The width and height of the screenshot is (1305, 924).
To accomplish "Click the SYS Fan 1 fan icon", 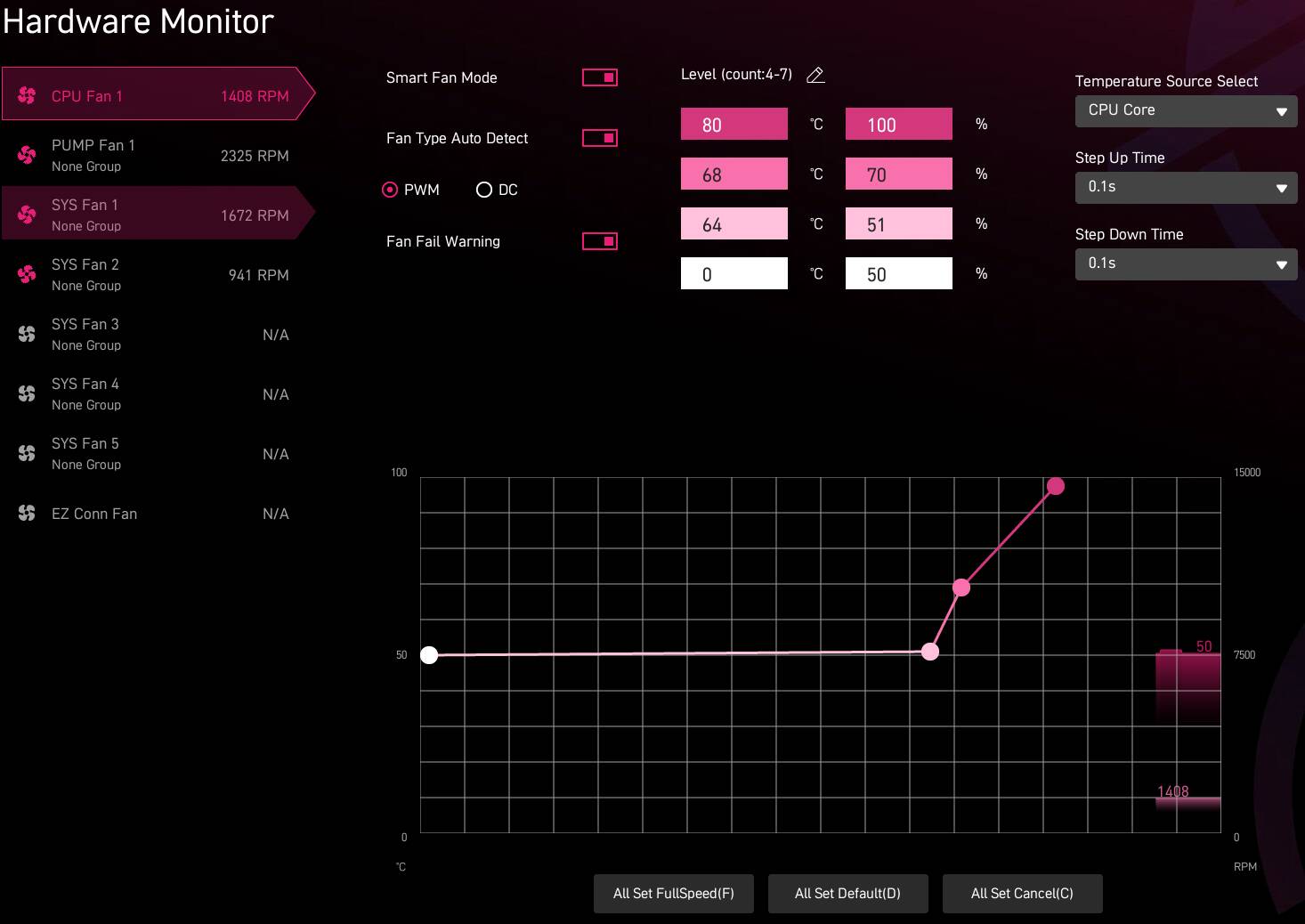I will [27, 215].
